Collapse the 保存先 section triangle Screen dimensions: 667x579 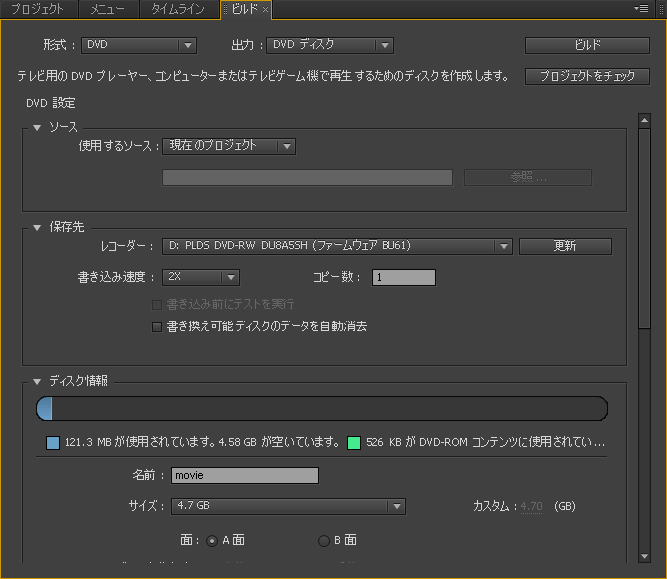tap(37, 226)
